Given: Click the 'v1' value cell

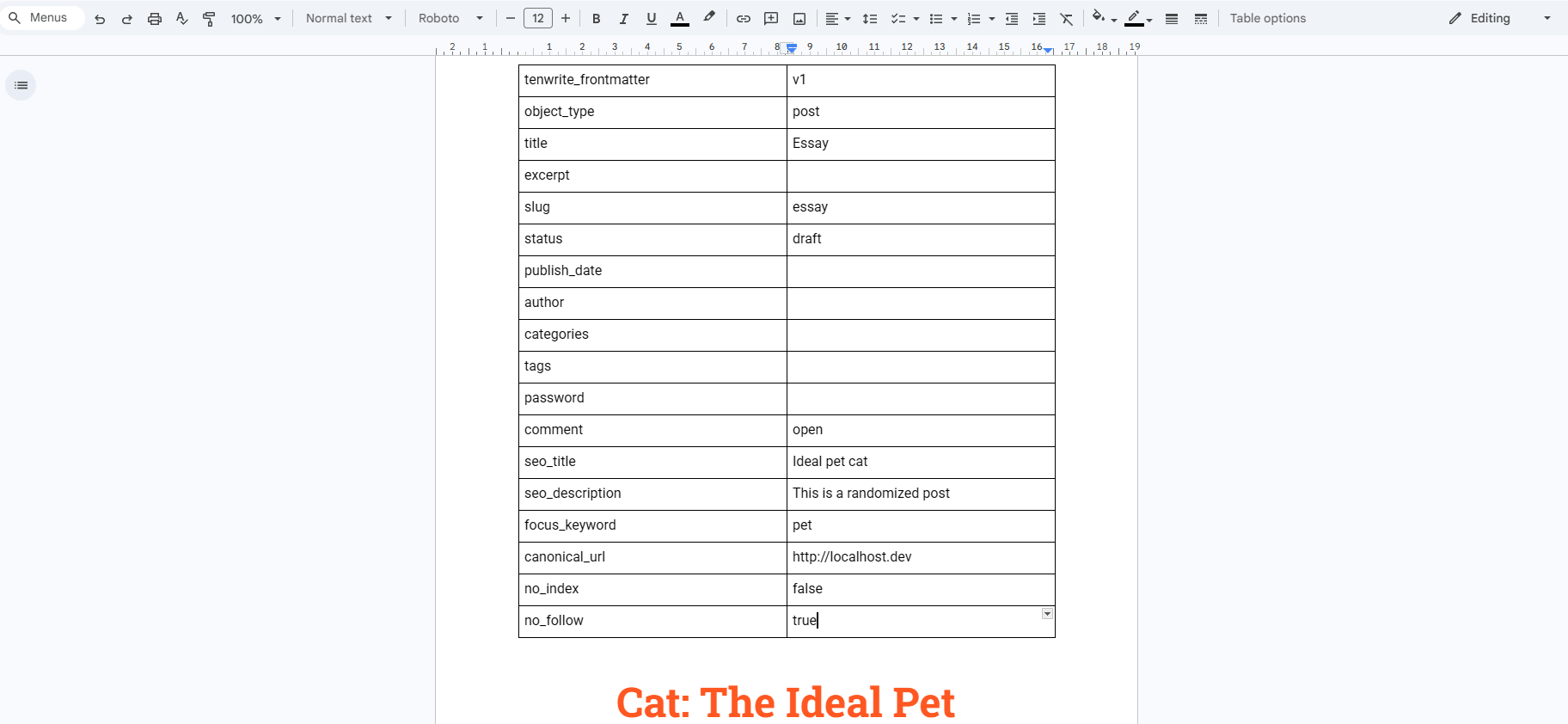Looking at the screenshot, I should coord(921,80).
